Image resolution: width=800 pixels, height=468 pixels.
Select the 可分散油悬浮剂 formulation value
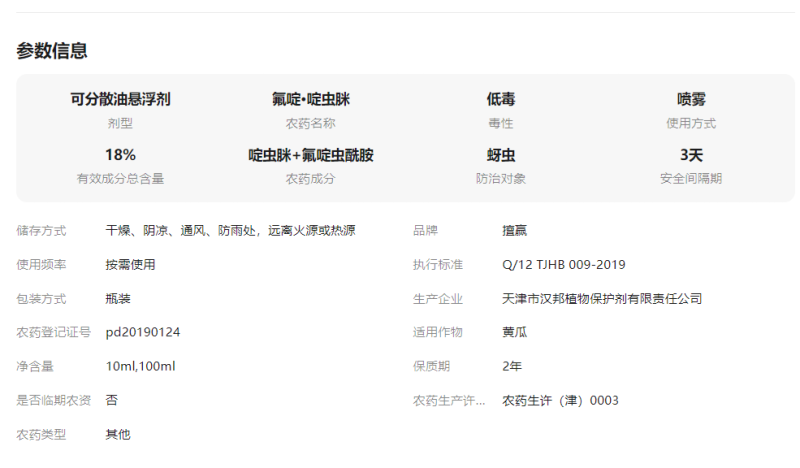pos(120,99)
